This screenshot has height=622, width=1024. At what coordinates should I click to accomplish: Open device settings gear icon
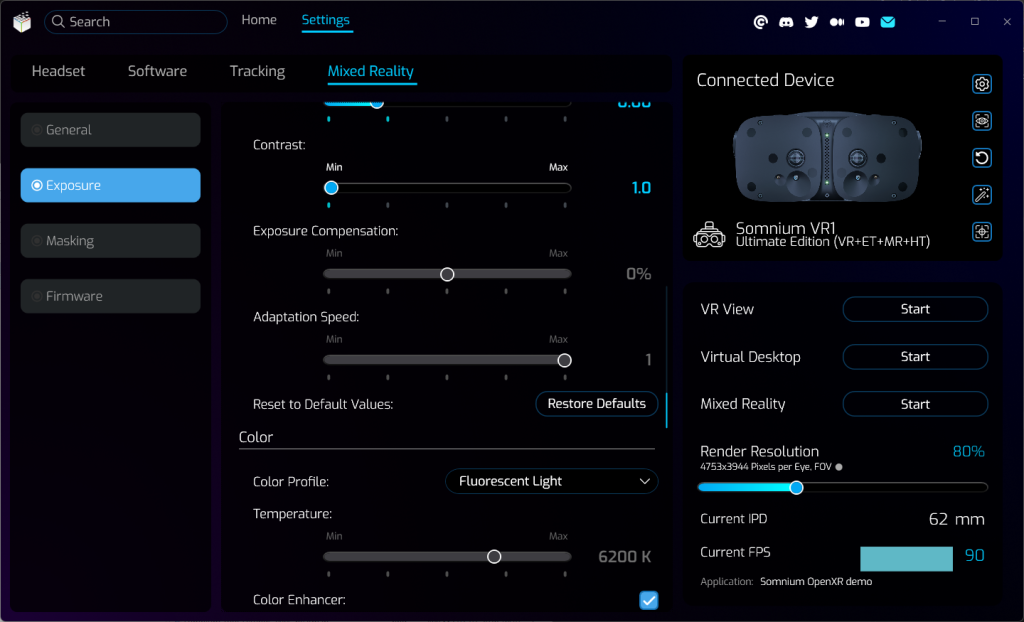click(982, 84)
